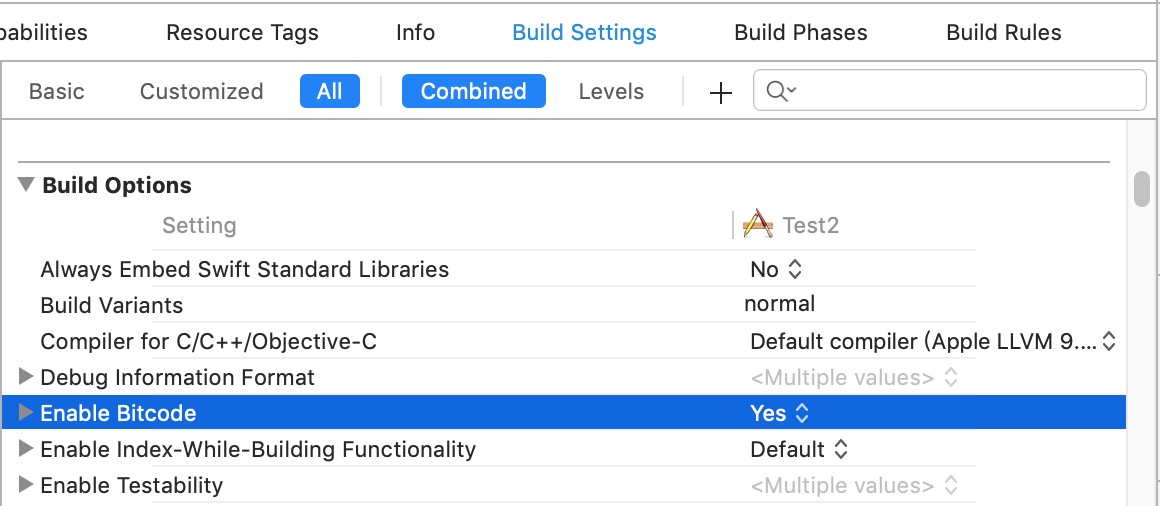The width and height of the screenshot is (1160, 506).
Task: Click the vertical scrollbar thumb
Action: 1141,189
